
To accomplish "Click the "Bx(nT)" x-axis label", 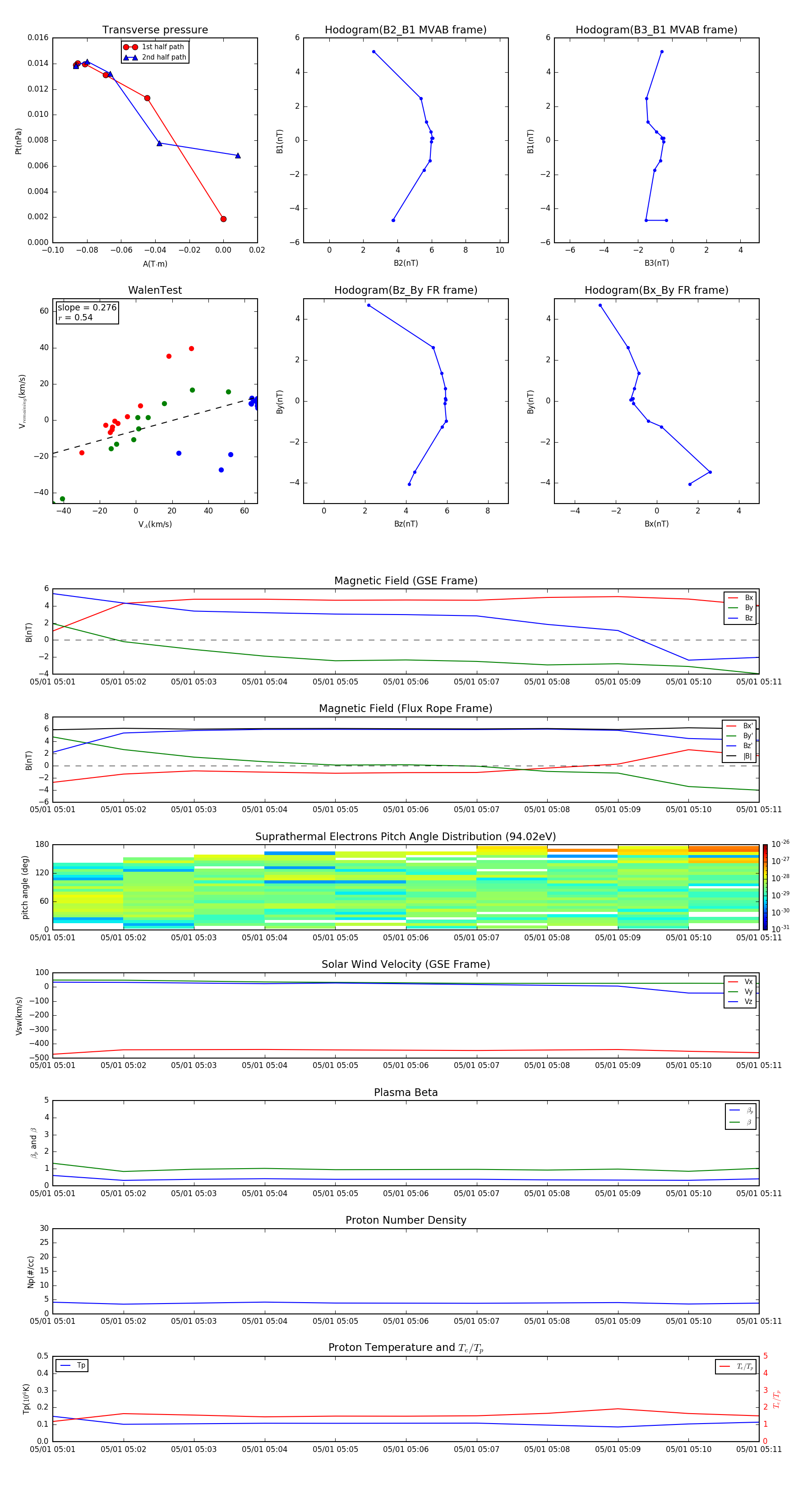I will click(656, 524).
